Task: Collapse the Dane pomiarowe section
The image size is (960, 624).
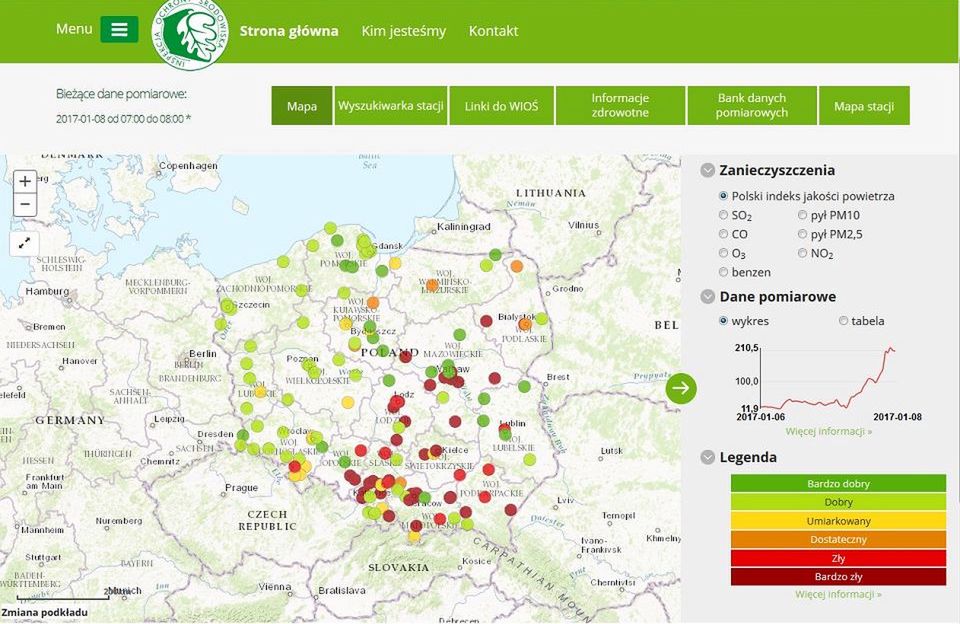Action: coord(708,297)
